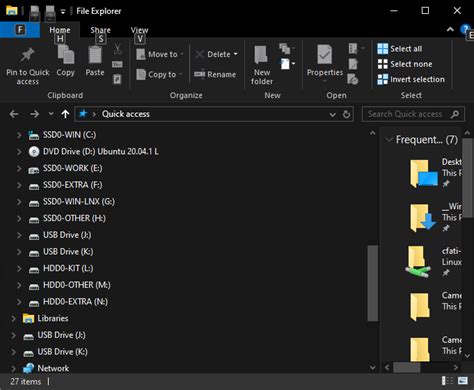Collapse the Frequent folders group

(x=389, y=140)
